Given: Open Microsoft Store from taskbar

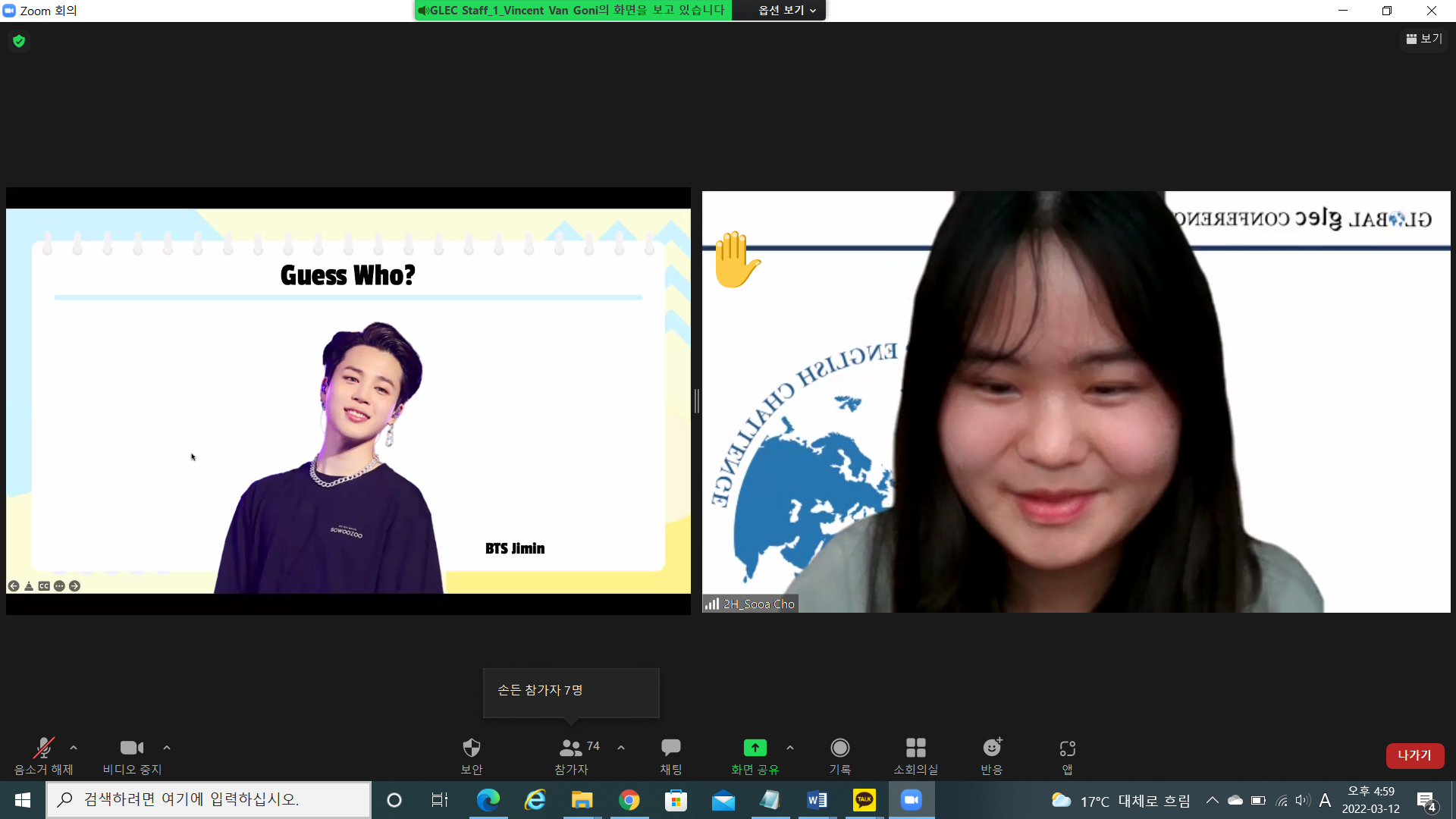Looking at the screenshot, I should (x=676, y=800).
